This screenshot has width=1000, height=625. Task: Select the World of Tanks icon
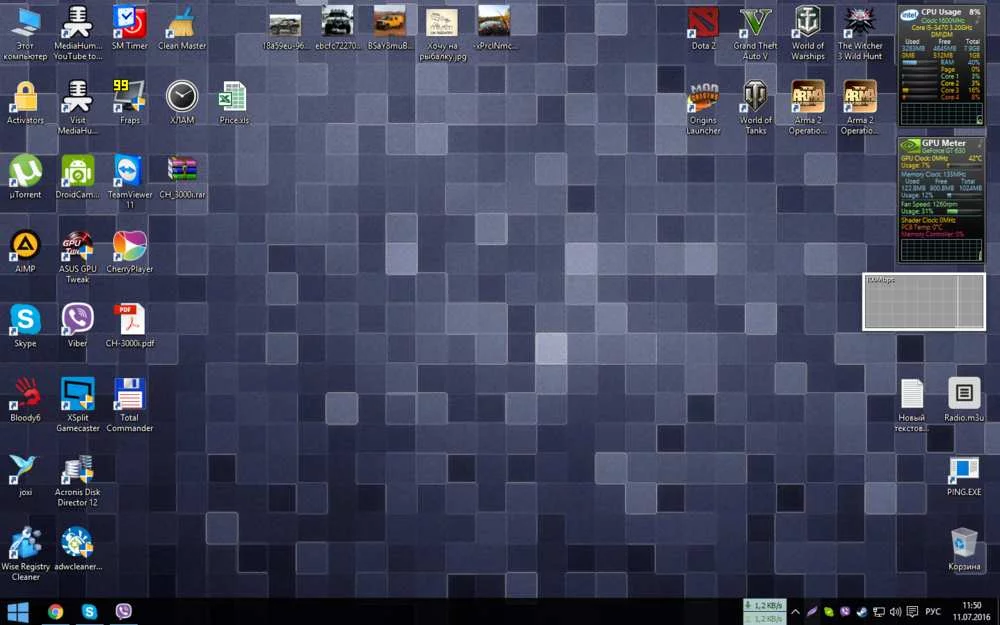click(x=756, y=107)
